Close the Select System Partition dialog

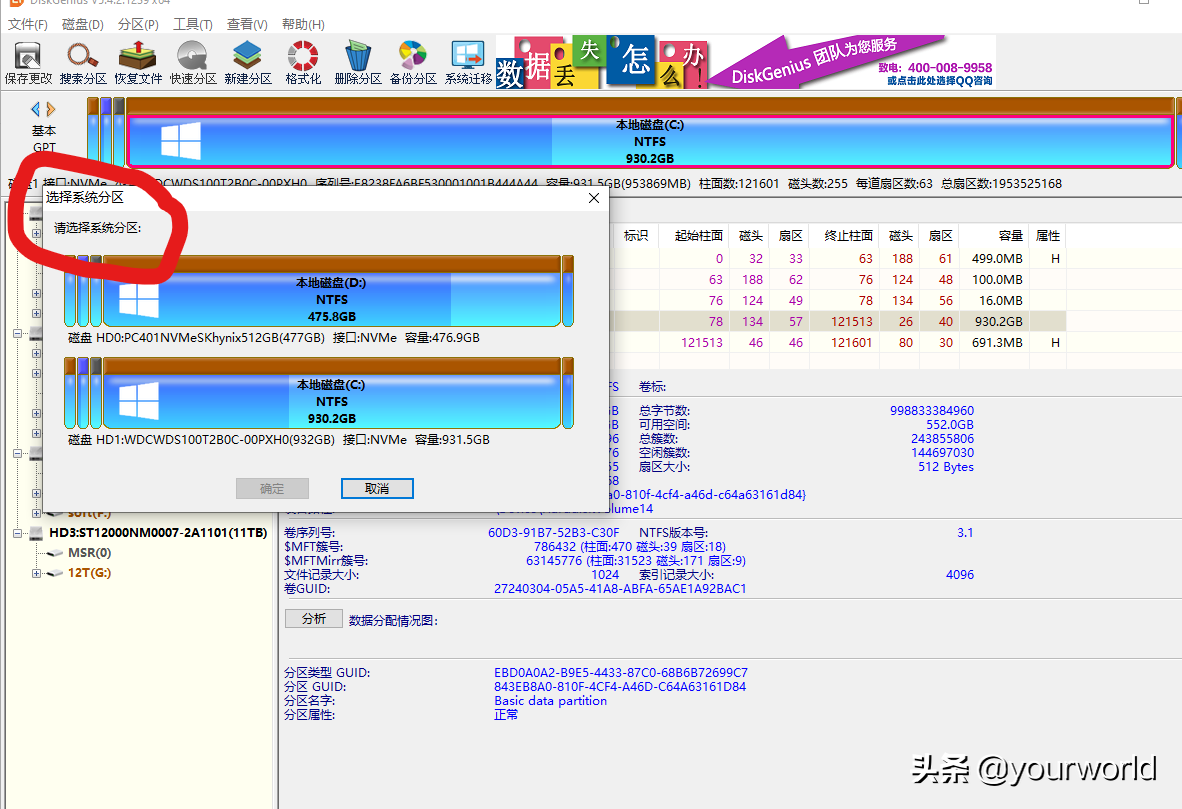[594, 198]
